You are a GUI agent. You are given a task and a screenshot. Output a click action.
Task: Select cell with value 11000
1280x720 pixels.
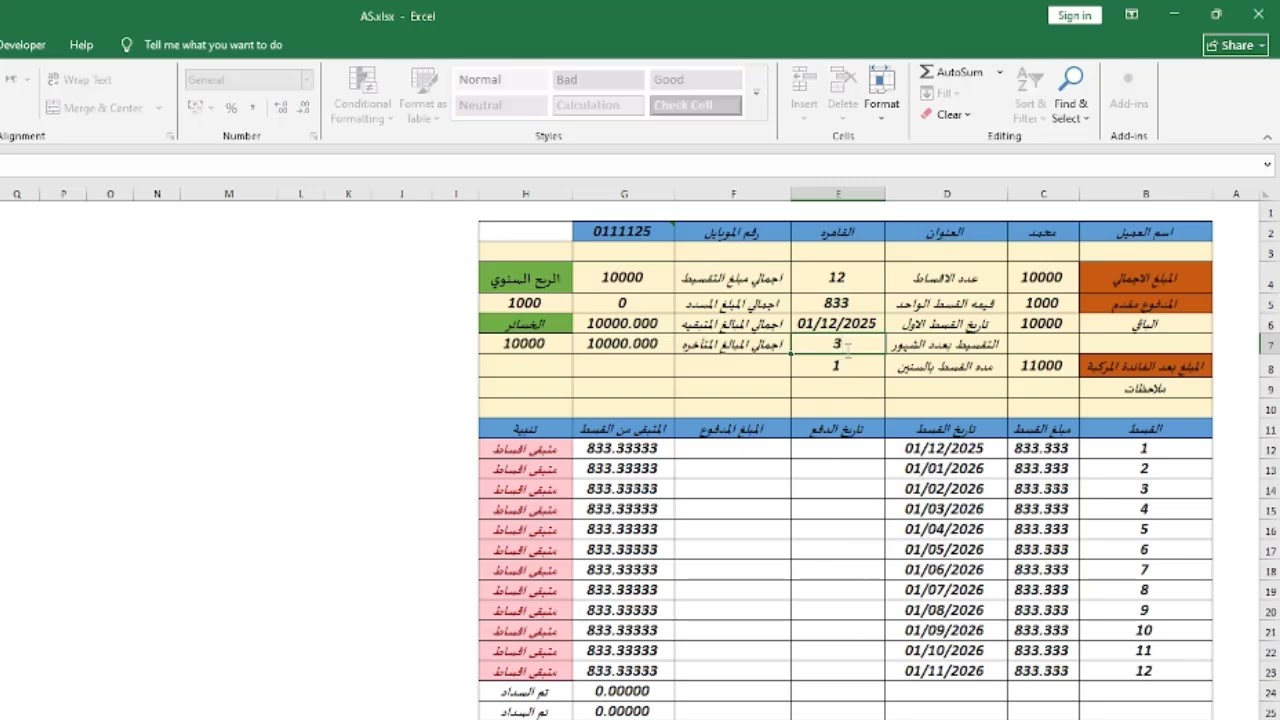tap(1043, 366)
